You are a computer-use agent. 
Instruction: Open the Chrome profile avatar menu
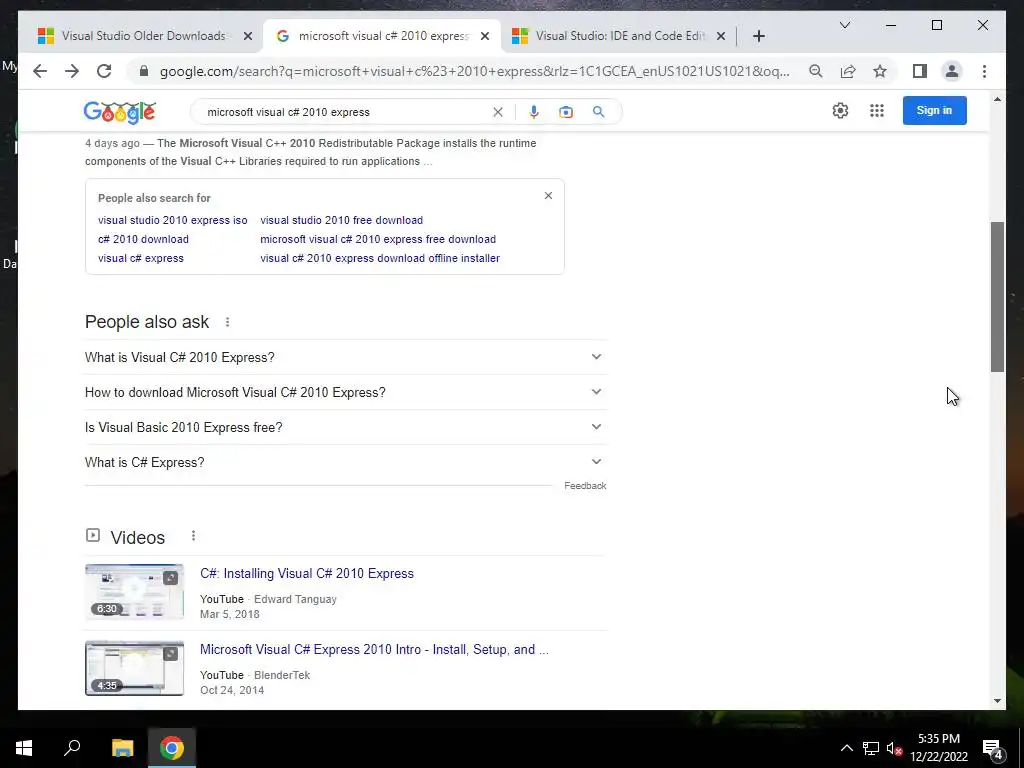click(x=952, y=71)
